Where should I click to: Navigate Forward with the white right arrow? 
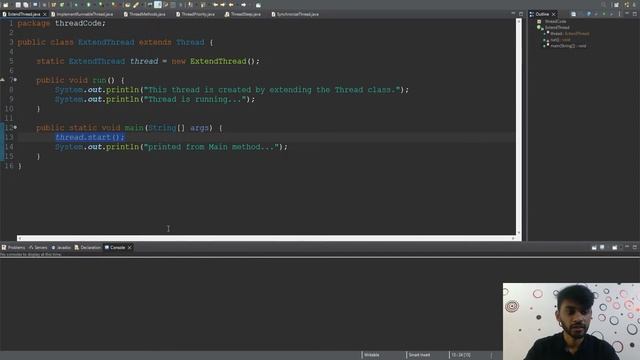pos(243,5)
